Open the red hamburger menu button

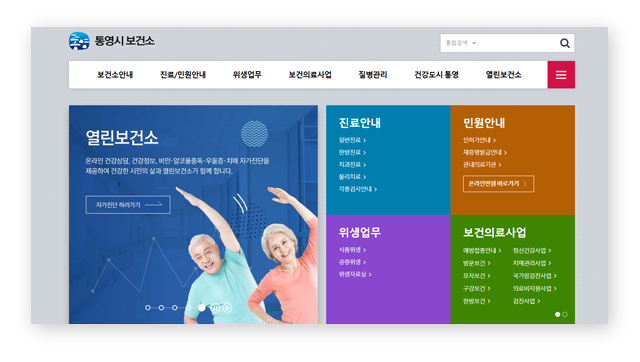(561, 75)
